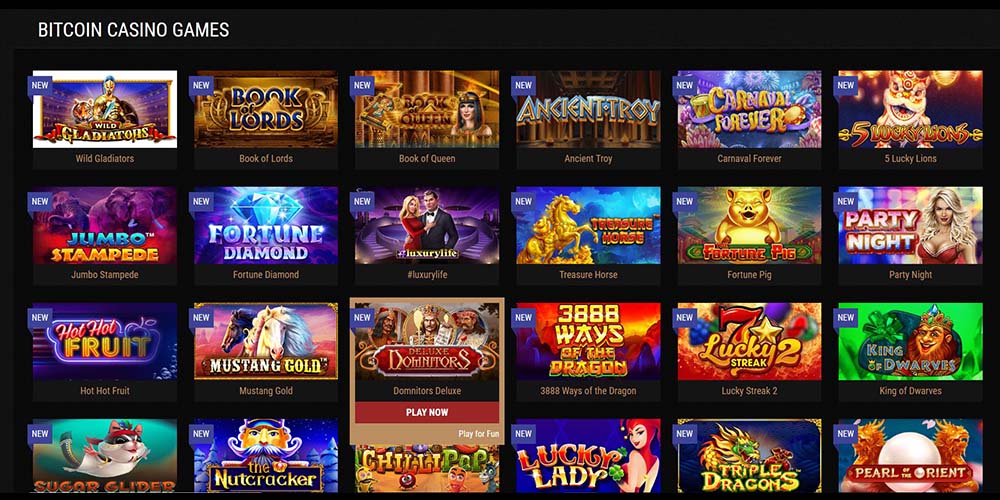Image resolution: width=1000 pixels, height=500 pixels.
Task: Select the Lucky Streak 2 game tile
Action: coord(749,341)
